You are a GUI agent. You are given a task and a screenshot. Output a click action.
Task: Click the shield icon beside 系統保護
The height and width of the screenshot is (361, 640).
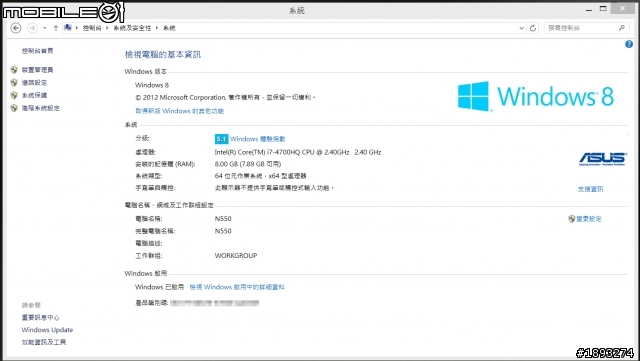(x=14, y=95)
